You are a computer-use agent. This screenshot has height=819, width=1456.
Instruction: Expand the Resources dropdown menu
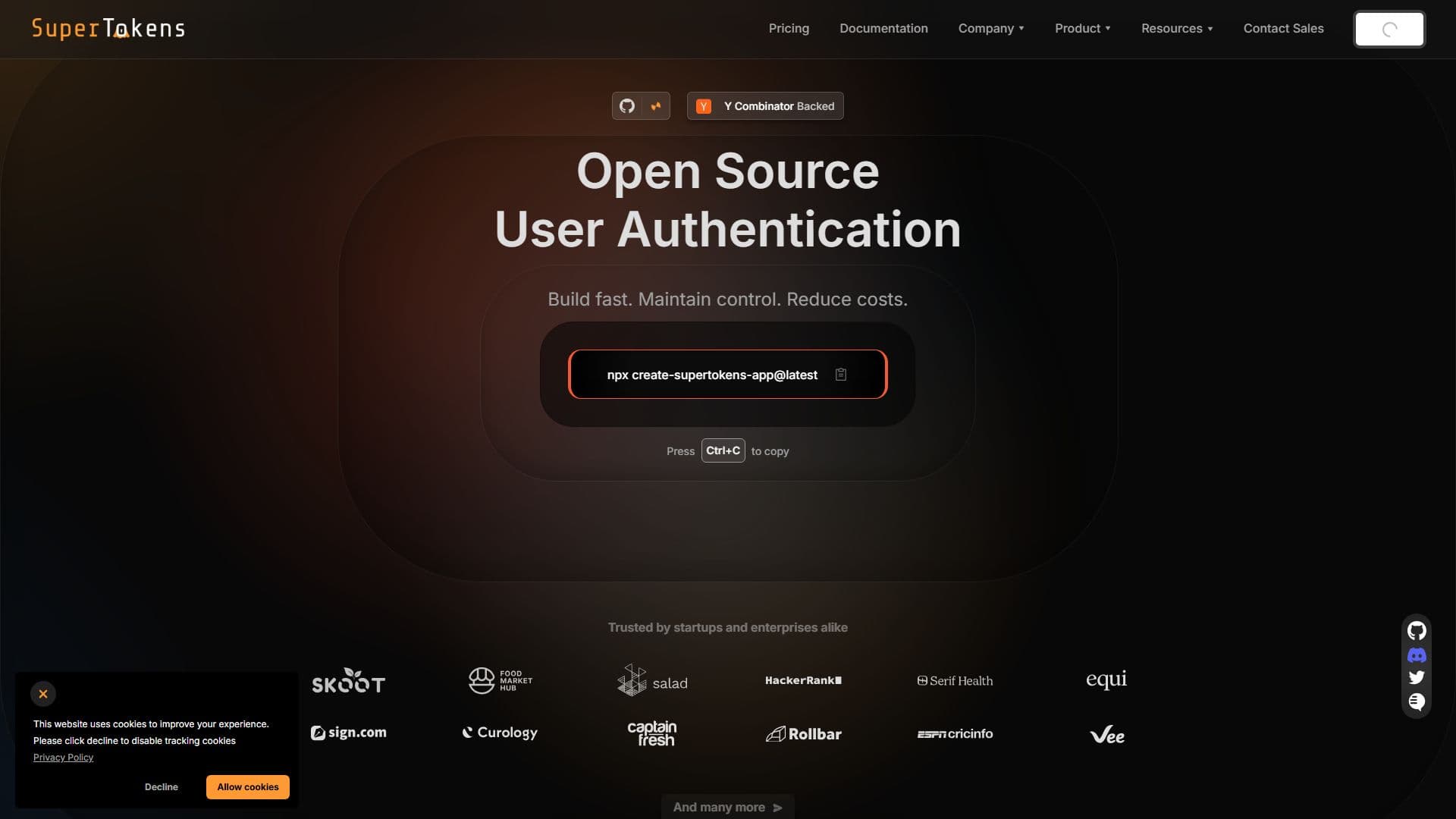click(1177, 29)
